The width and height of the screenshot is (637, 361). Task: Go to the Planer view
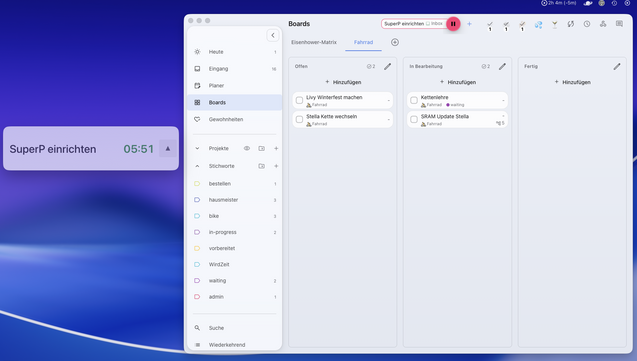click(234, 86)
